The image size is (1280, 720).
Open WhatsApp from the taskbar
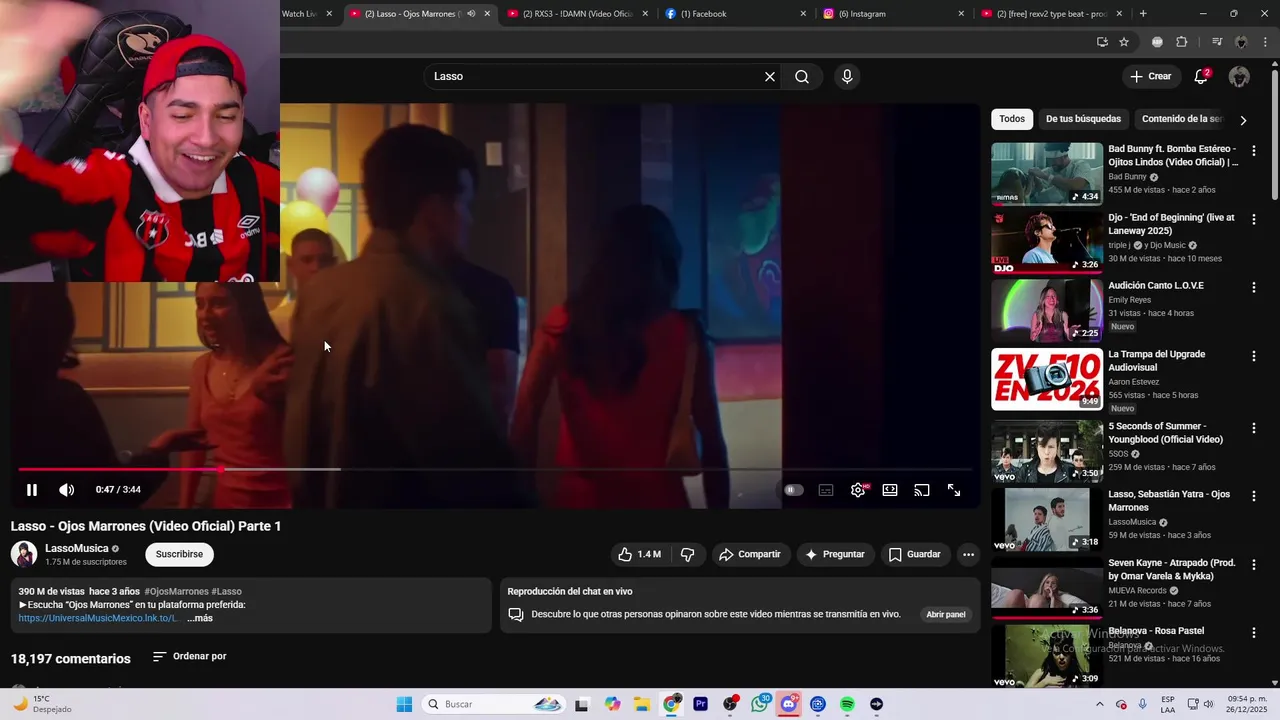760,704
